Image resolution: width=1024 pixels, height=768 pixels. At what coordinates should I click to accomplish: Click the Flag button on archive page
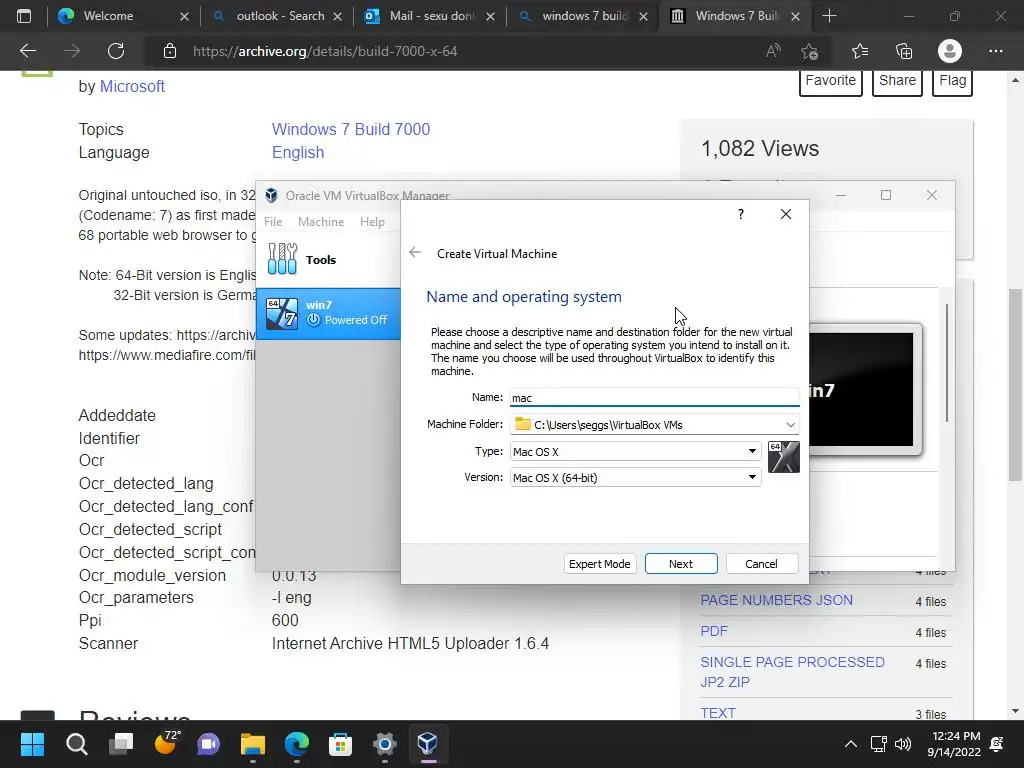952,81
